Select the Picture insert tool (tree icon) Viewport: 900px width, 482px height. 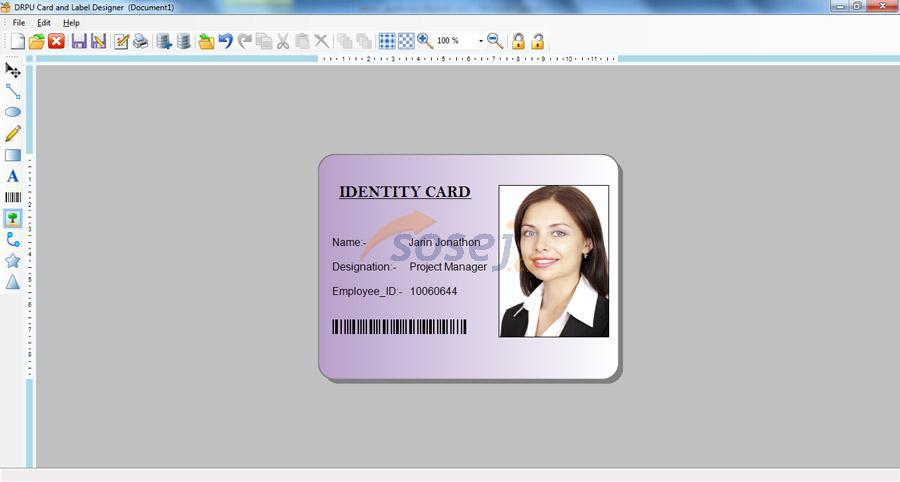point(13,219)
